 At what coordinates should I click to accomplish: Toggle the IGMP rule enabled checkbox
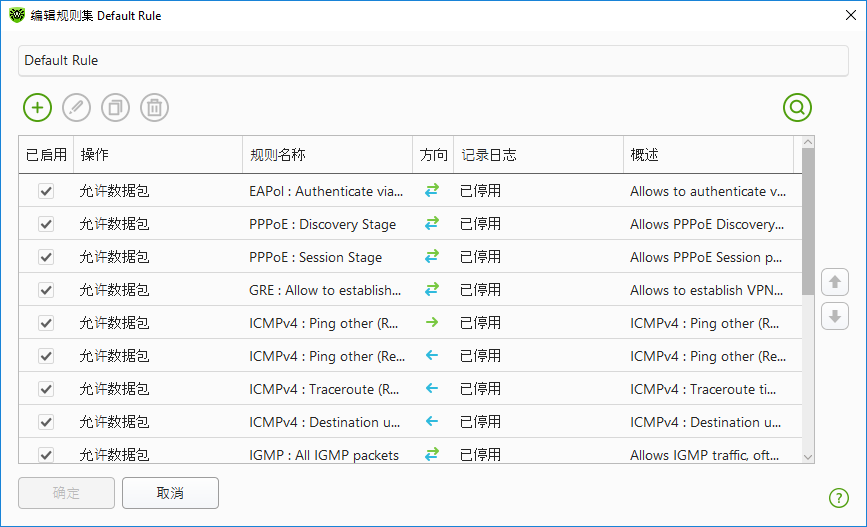pyautogui.click(x=46, y=455)
